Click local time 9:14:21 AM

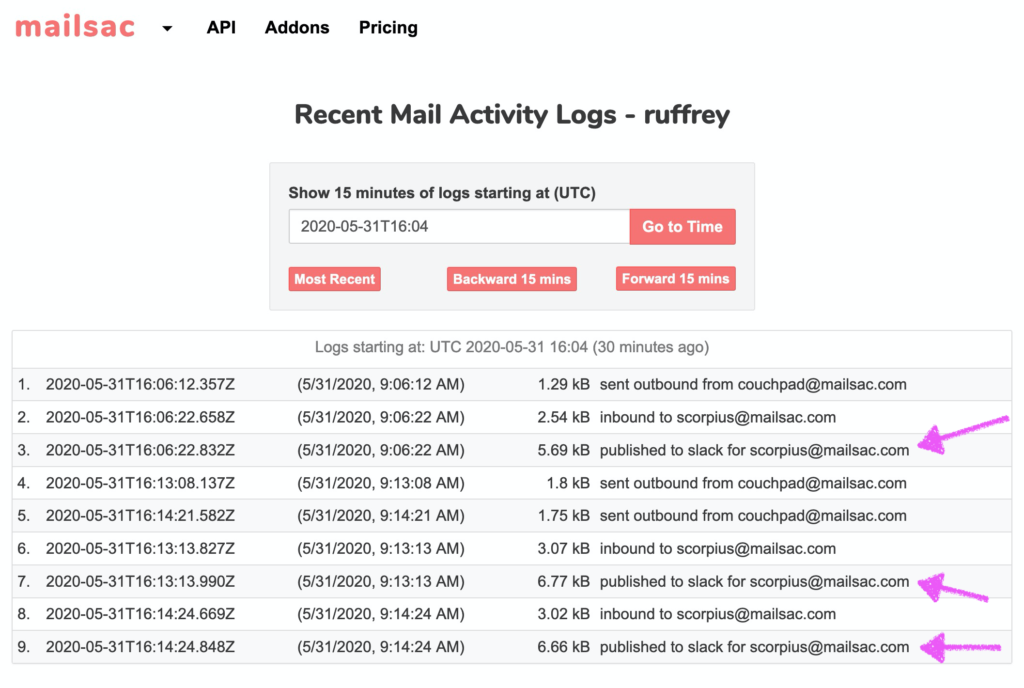pos(381,516)
